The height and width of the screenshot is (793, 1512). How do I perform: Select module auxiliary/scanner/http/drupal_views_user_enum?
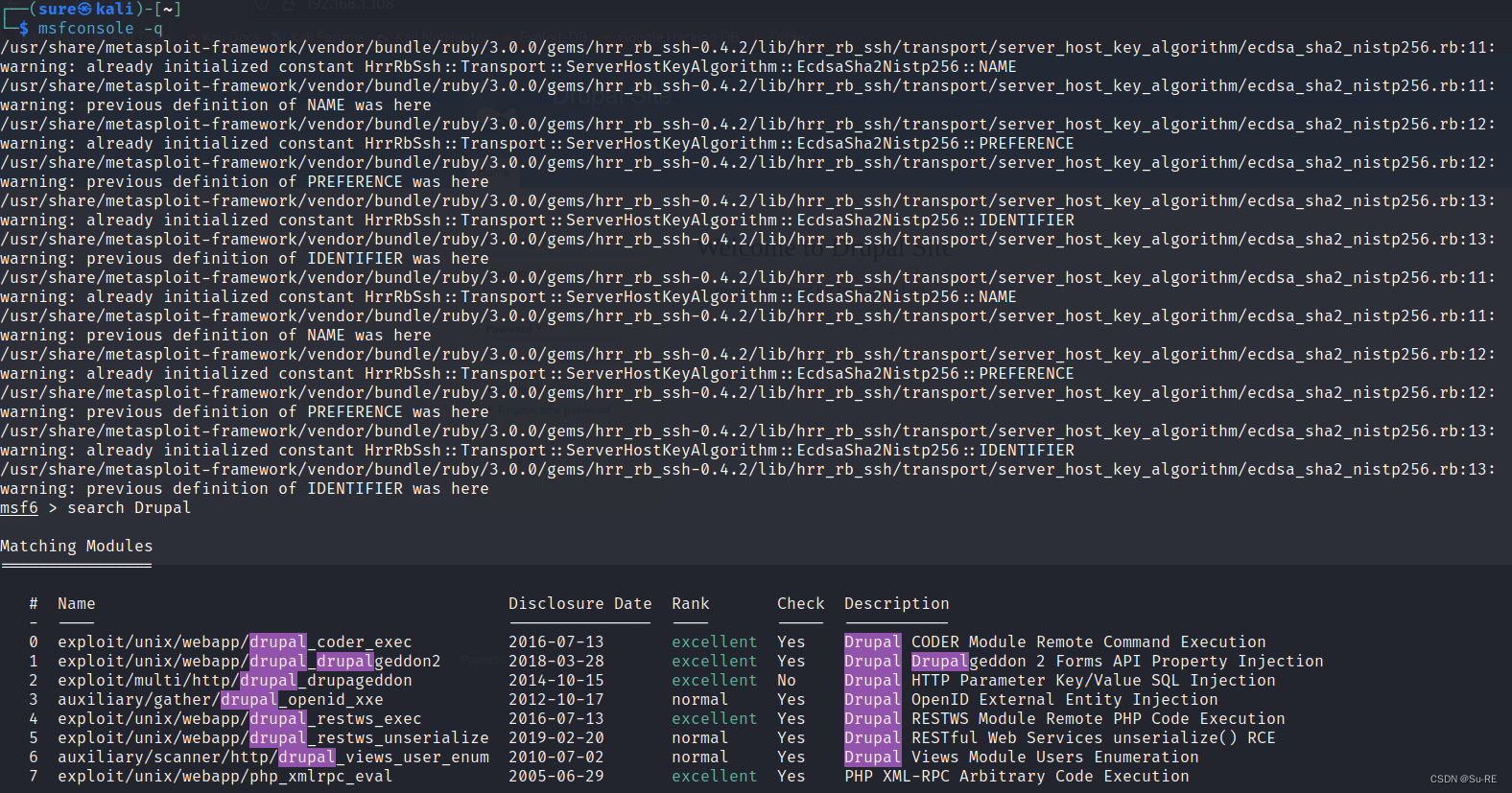(x=273, y=757)
